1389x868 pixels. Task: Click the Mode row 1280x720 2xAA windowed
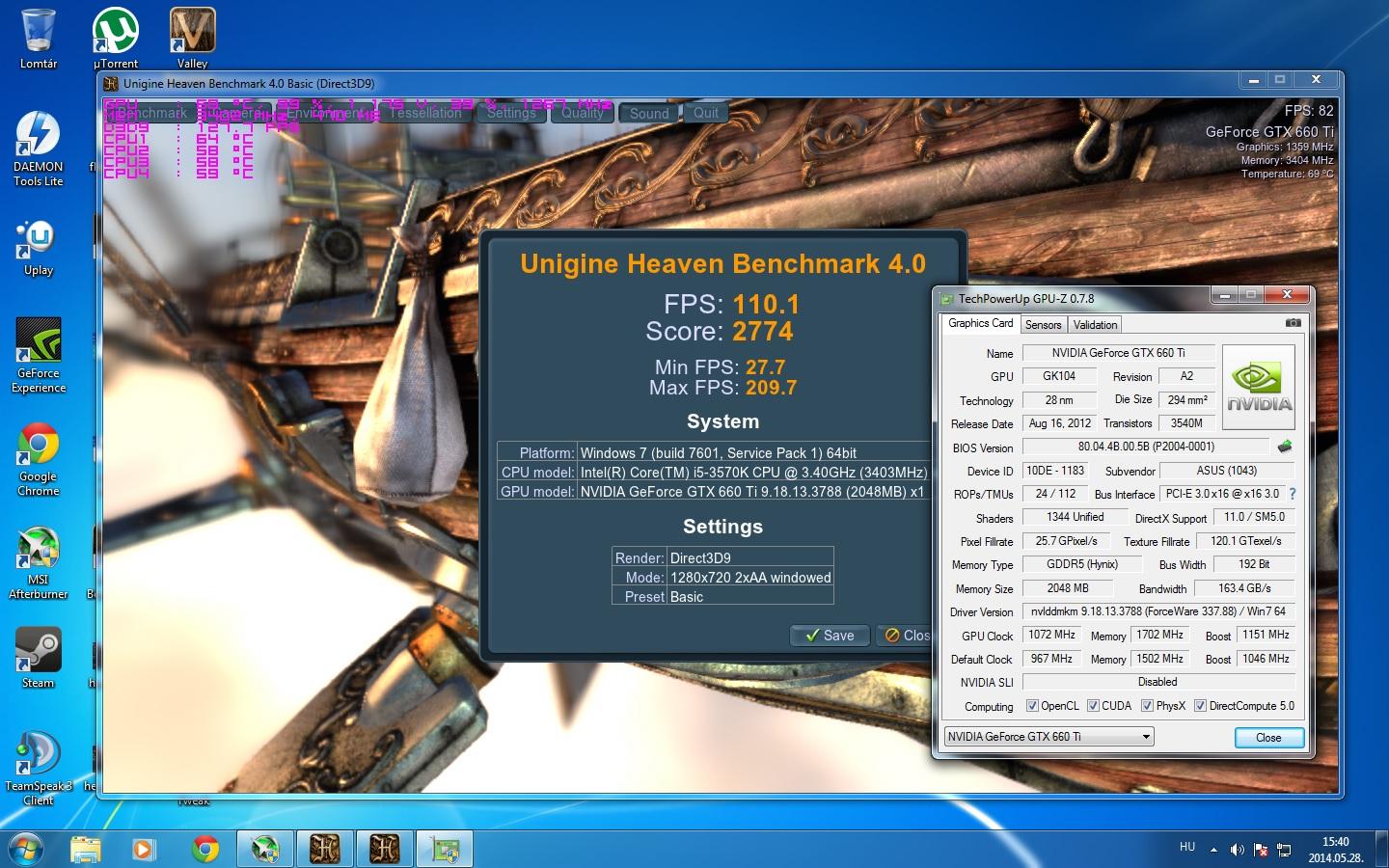pyautogui.click(x=722, y=577)
